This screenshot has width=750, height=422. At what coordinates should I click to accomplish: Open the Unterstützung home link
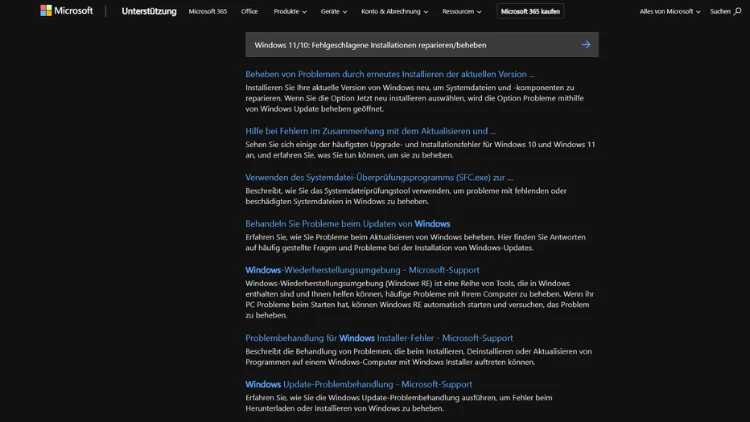click(149, 11)
